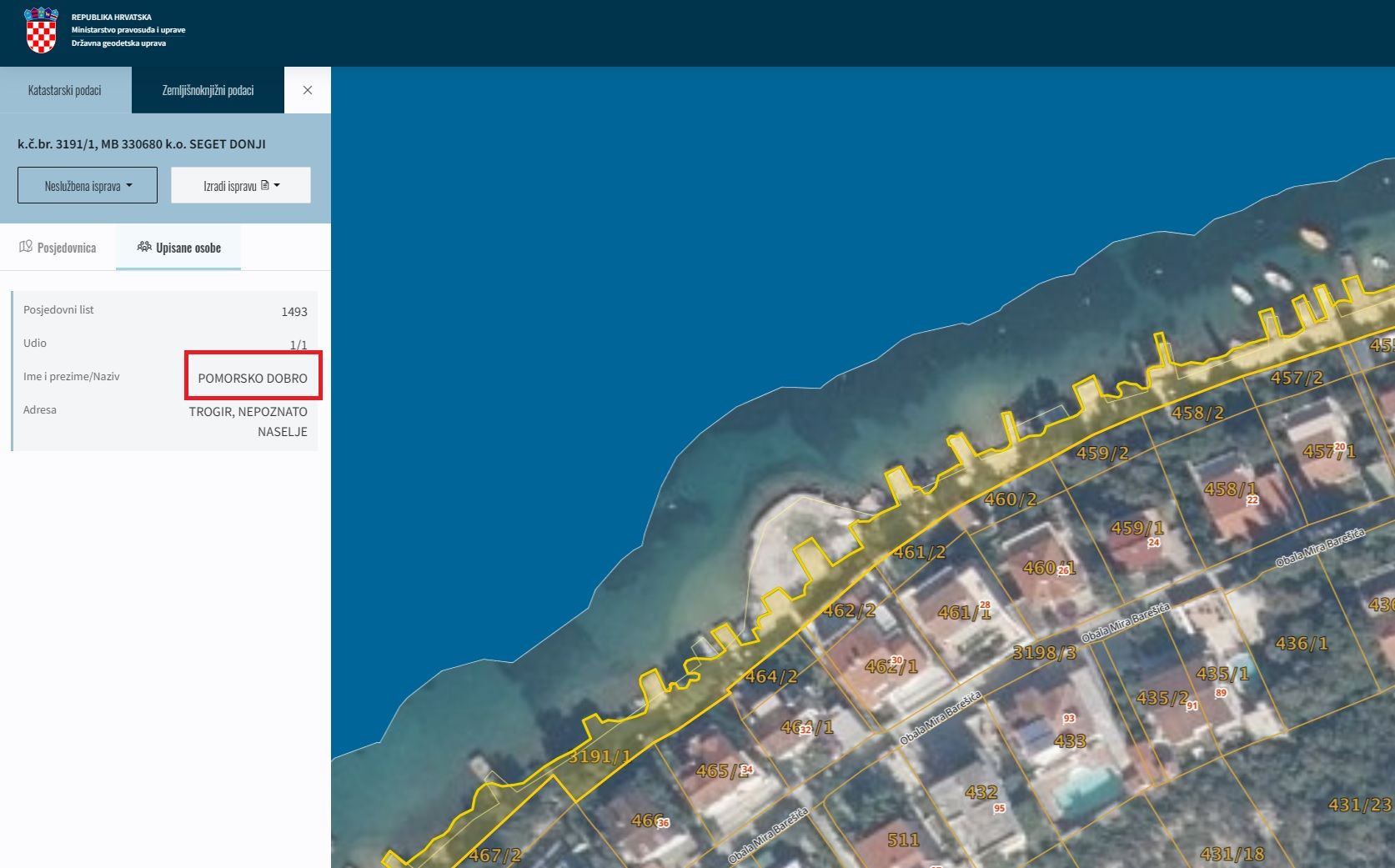
Task: Select parcel 3198/3 road on map
Action: click(x=1044, y=653)
